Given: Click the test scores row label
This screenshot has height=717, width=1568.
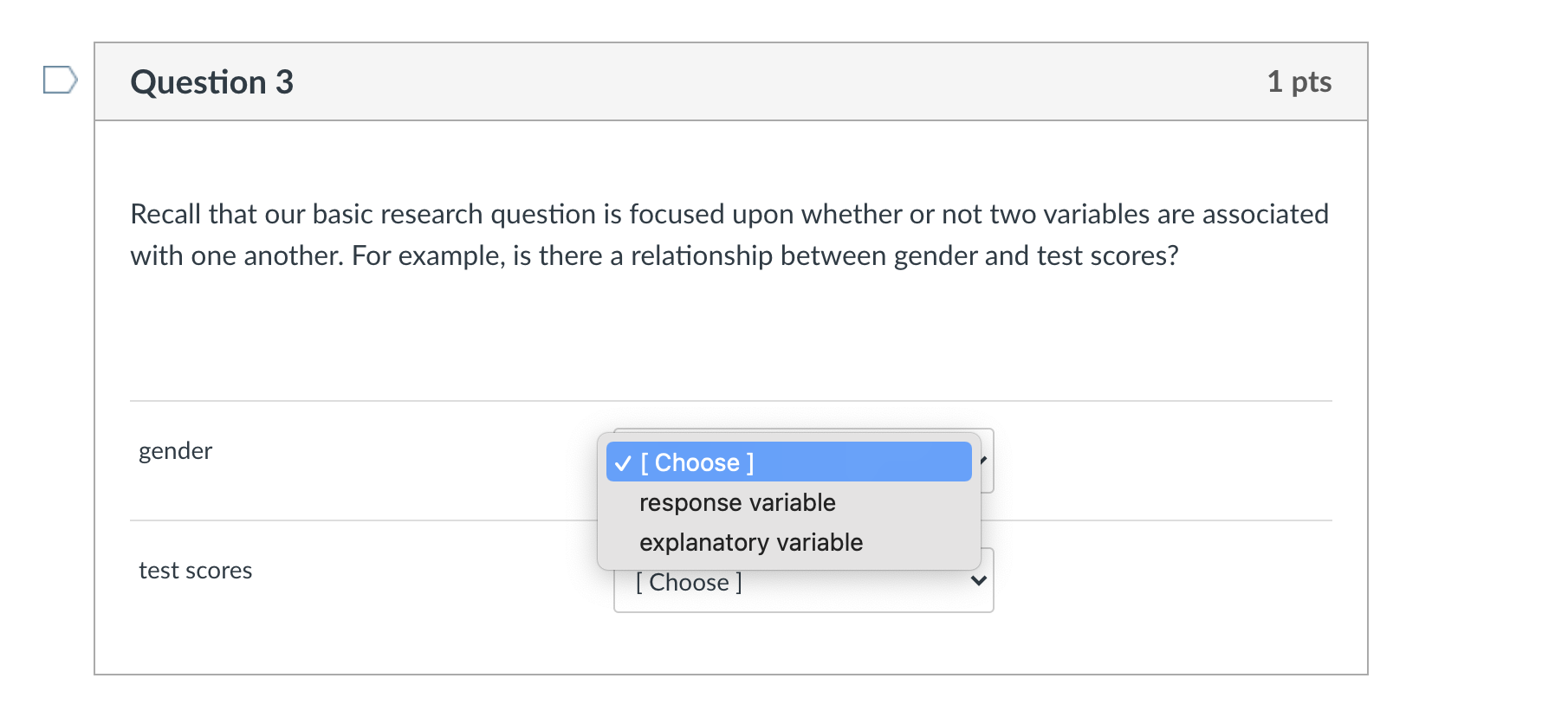Looking at the screenshot, I should click(196, 570).
